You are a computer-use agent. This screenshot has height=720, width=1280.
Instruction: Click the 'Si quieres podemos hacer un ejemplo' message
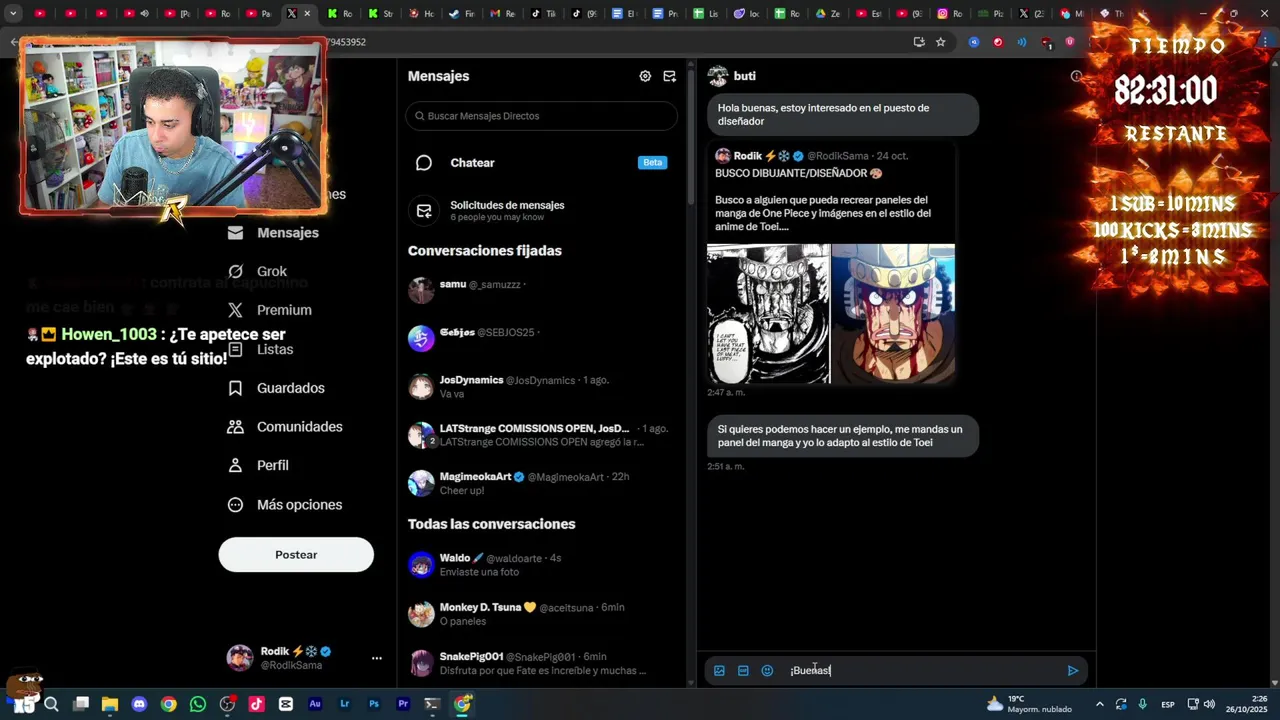click(842, 436)
